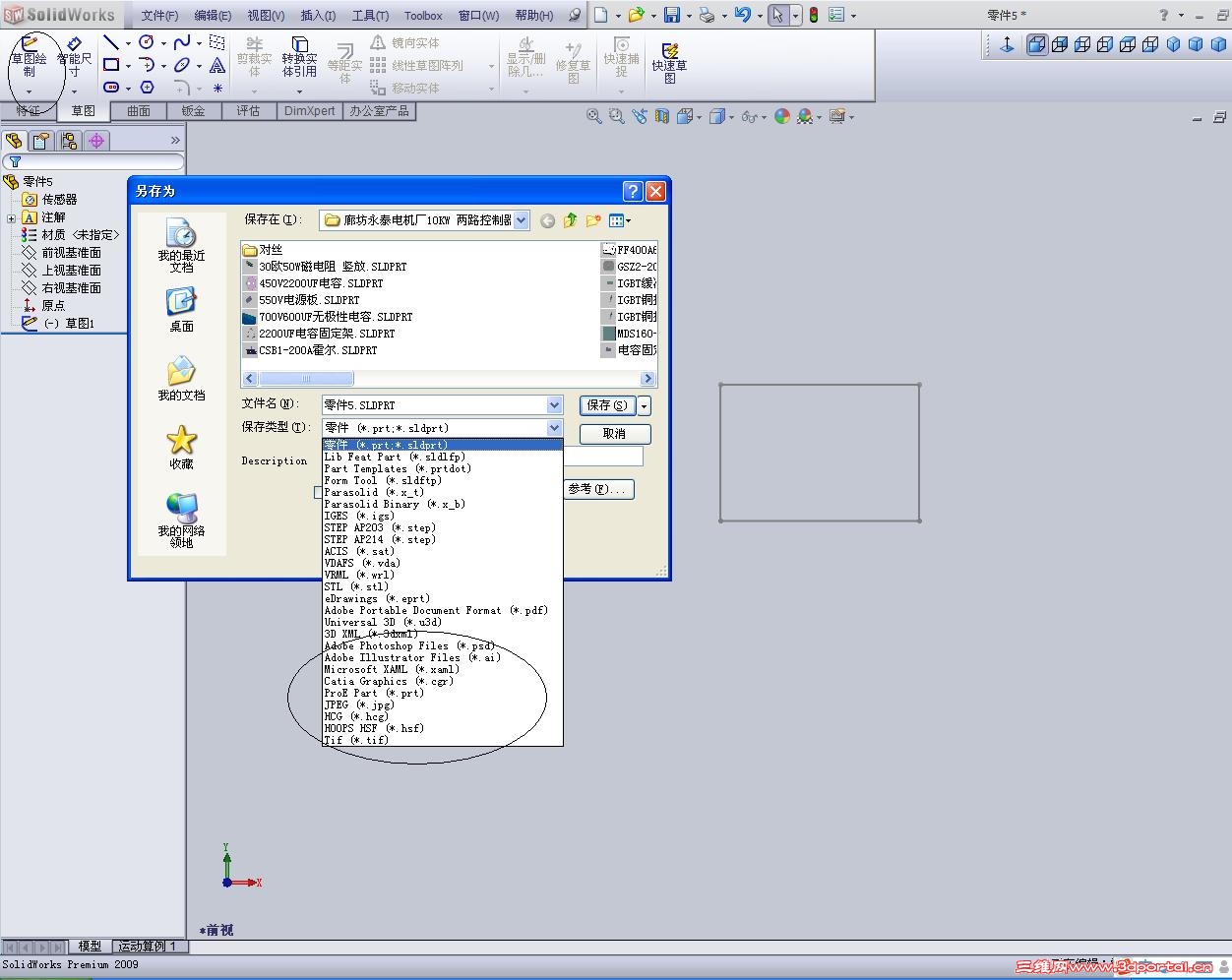Click the file list horizontal scrollbar
1232x980 pixels.
[x=449, y=378]
